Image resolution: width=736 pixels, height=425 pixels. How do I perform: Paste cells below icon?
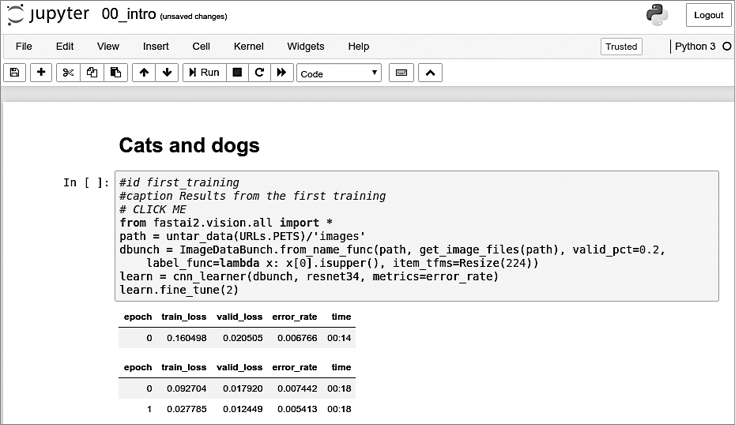point(116,73)
